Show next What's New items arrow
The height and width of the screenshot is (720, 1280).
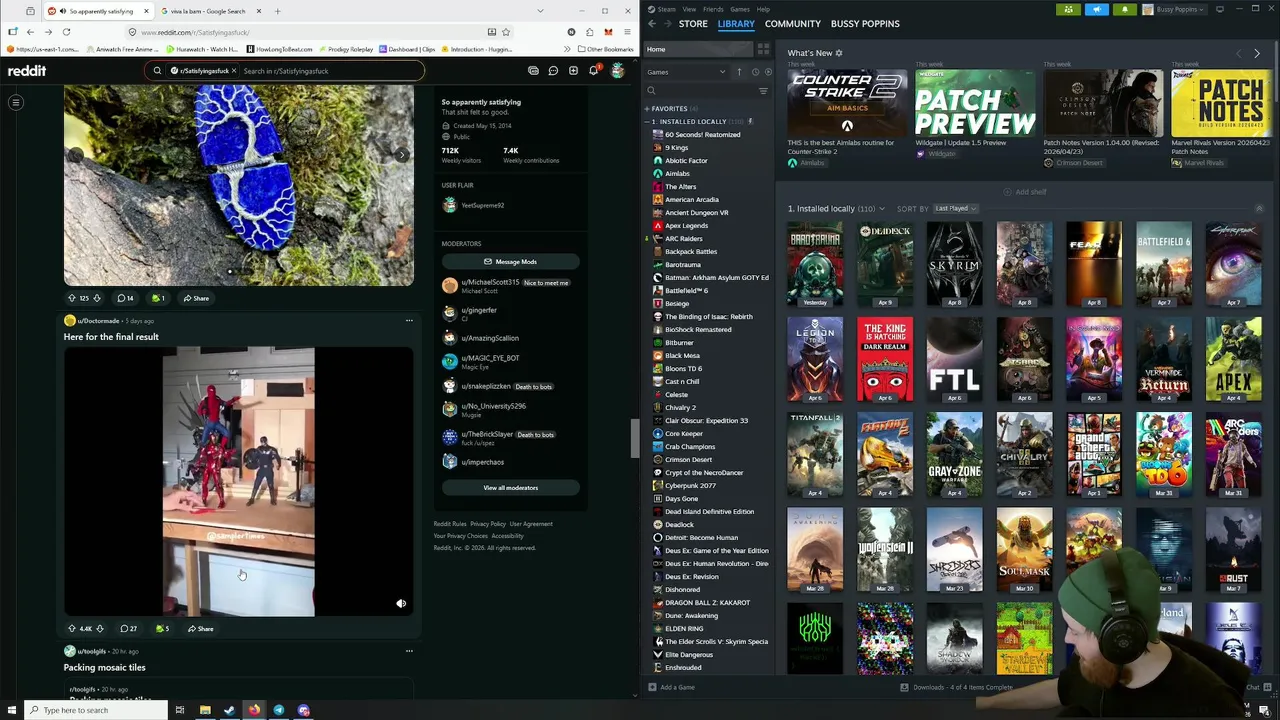click(1257, 53)
